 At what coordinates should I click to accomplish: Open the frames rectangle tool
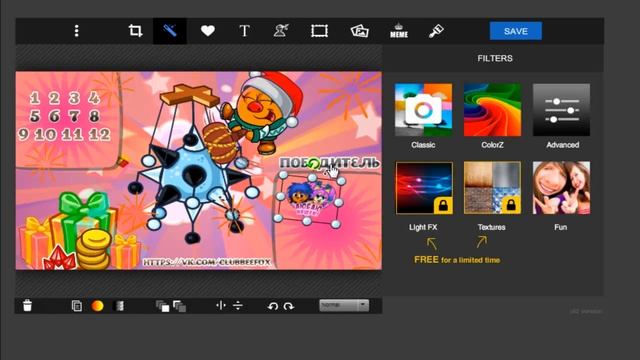pyautogui.click(x=319, y=31)
